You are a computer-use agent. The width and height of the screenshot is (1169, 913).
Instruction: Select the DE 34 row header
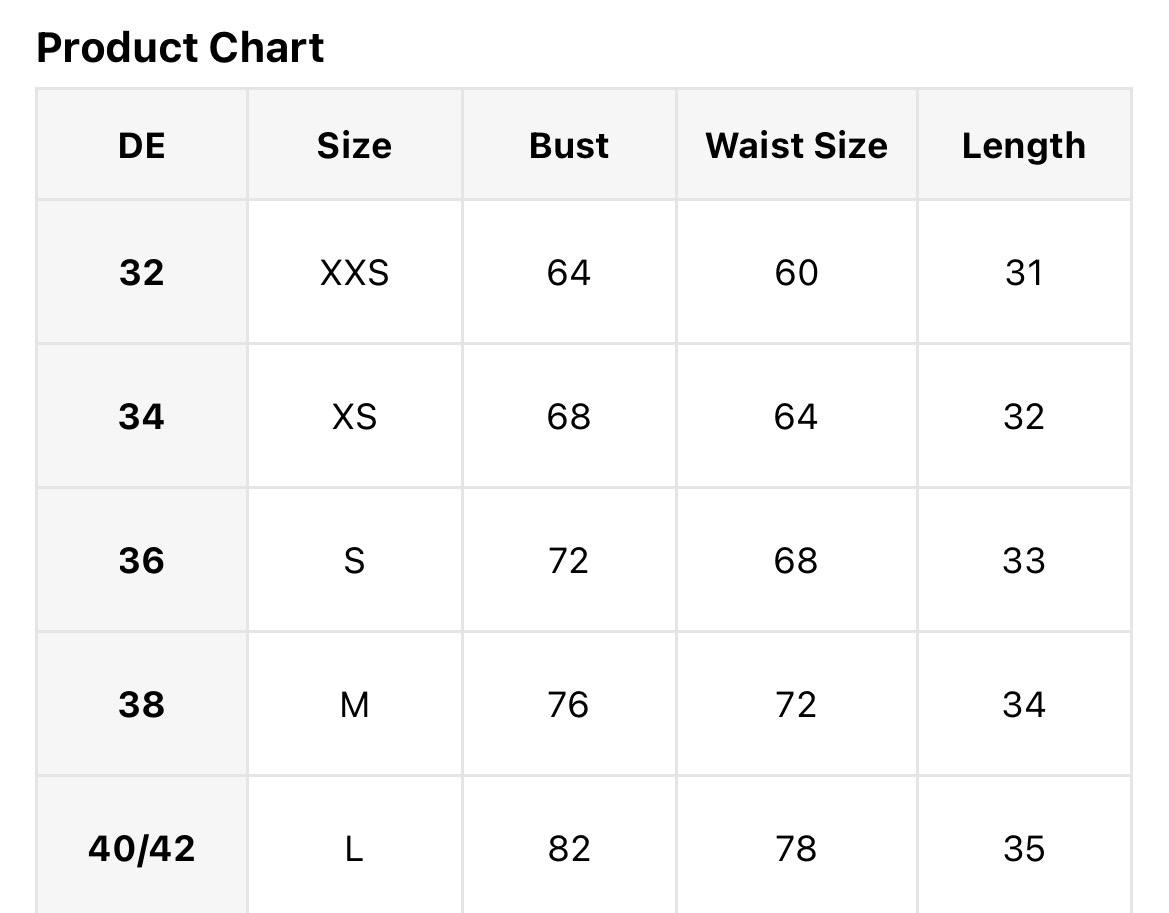pos(142,416)
